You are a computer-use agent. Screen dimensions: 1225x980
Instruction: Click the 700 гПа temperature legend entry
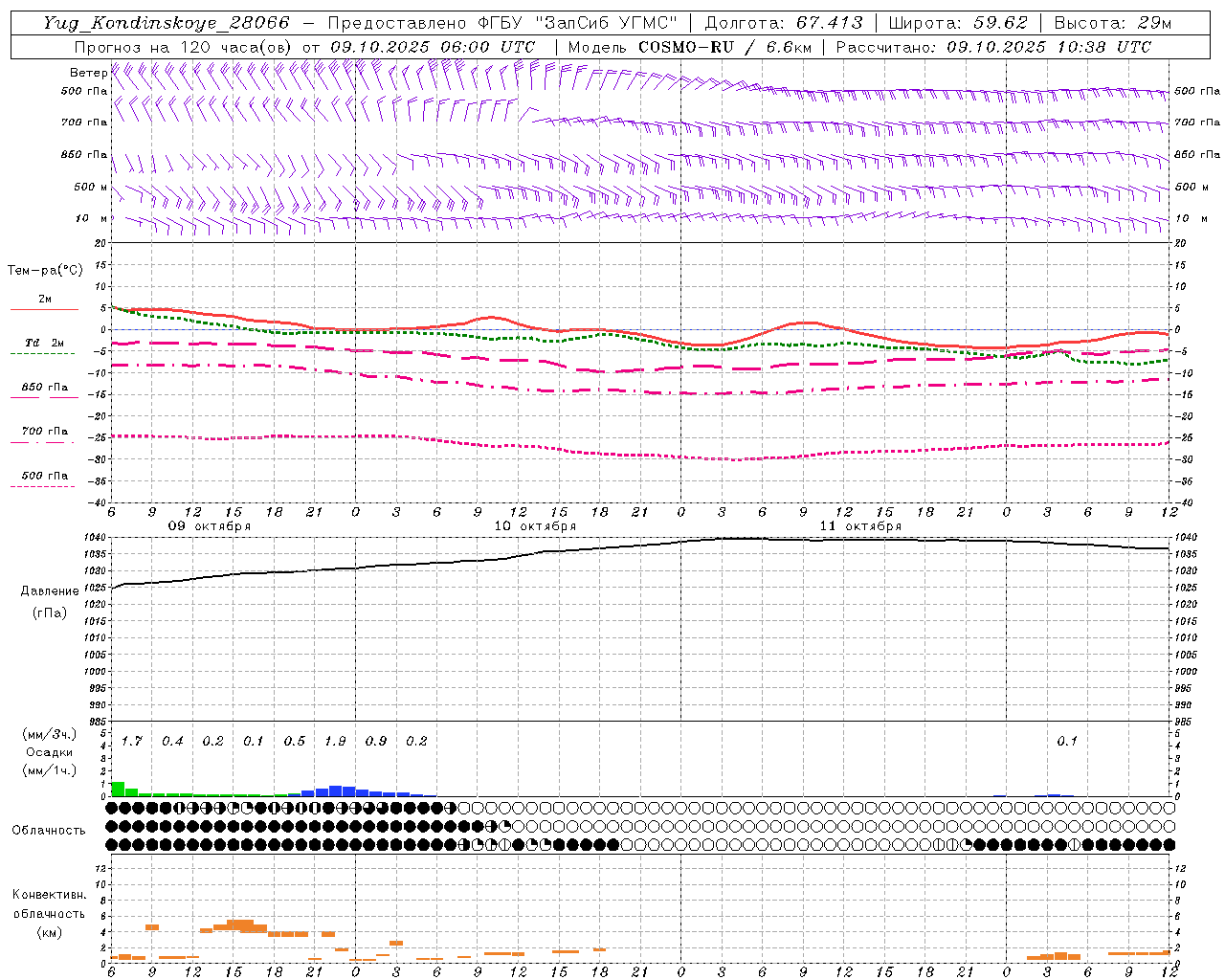pos(44,432)
